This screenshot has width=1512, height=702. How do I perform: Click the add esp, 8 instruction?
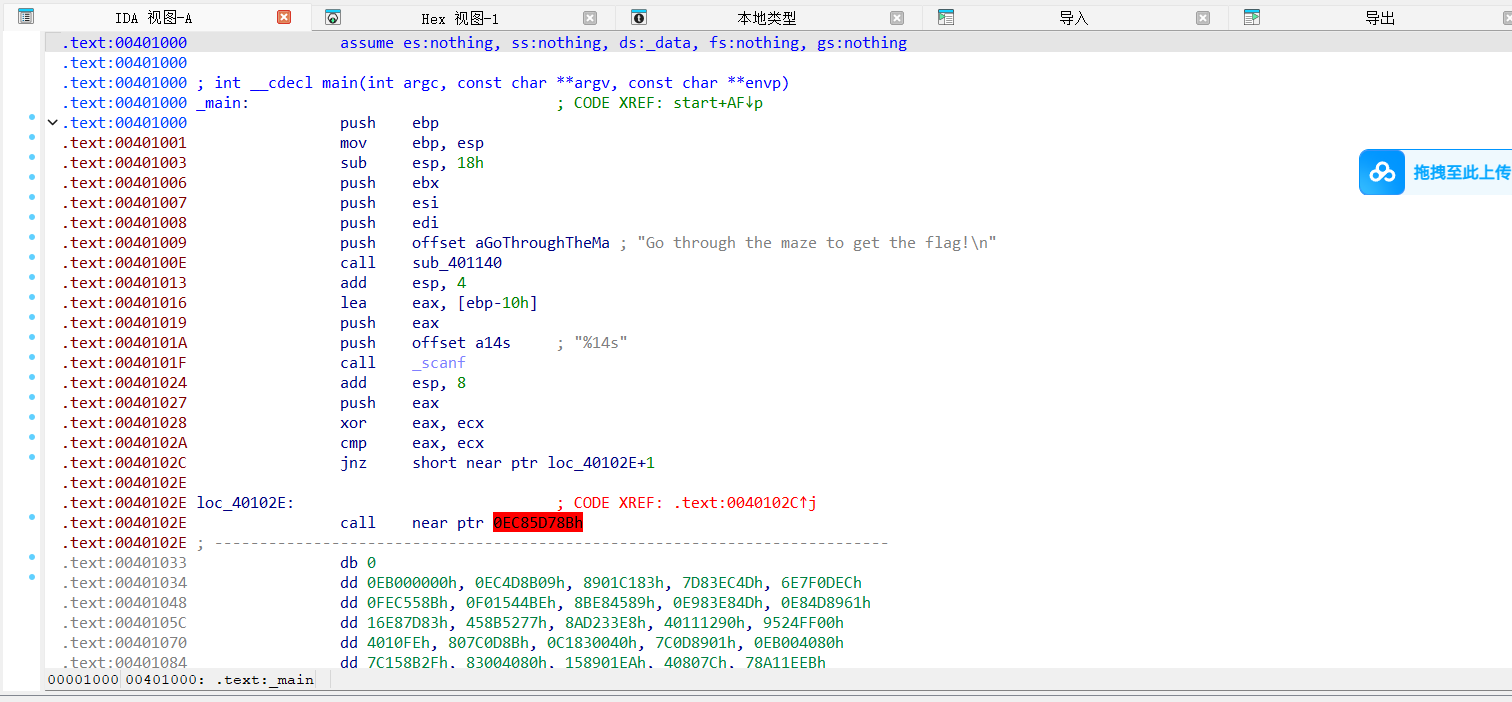tap(403, 383)
